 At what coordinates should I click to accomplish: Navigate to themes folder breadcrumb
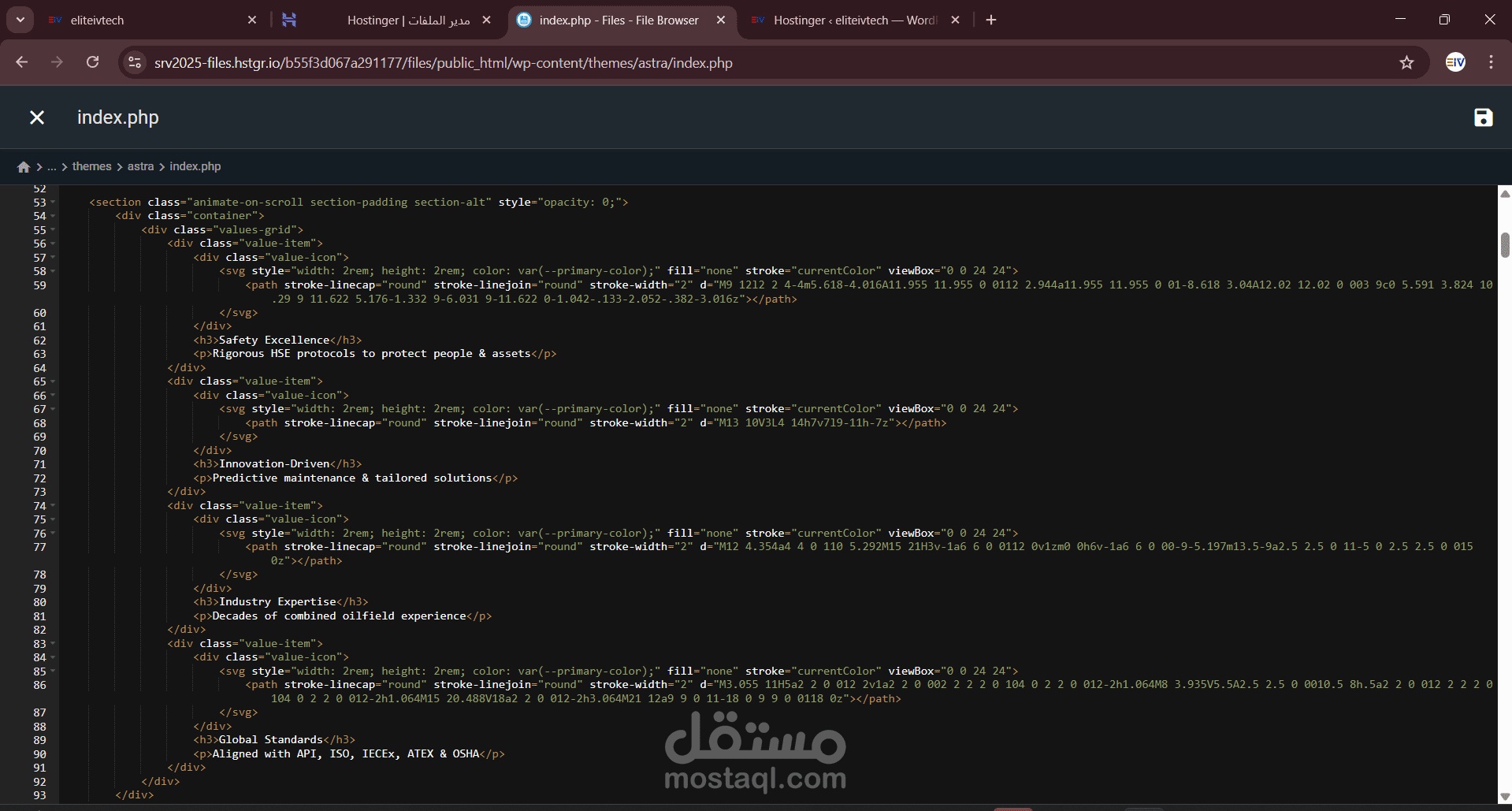(x=91, y=166)
